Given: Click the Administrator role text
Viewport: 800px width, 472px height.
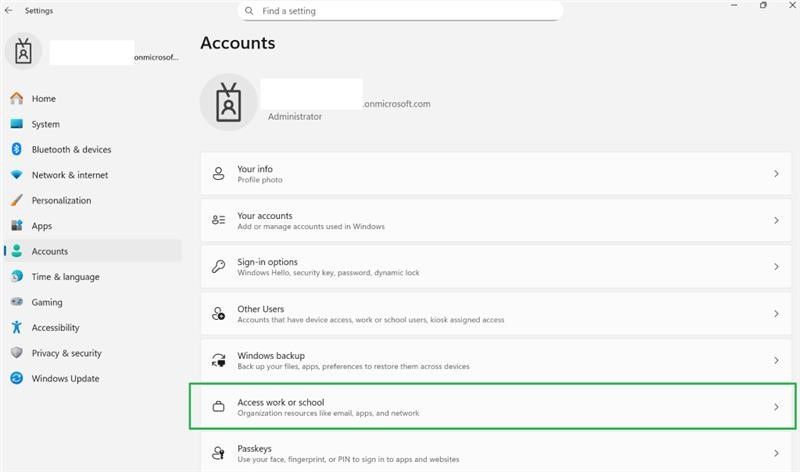Looking at the screenshot, I should [x=295, y=116].
